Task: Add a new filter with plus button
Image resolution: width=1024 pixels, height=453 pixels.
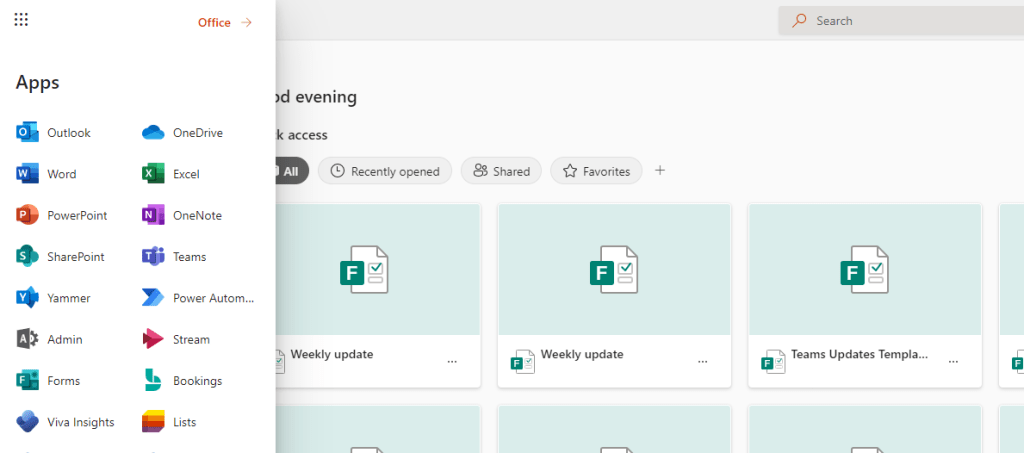Action: (x=660, y=171)
